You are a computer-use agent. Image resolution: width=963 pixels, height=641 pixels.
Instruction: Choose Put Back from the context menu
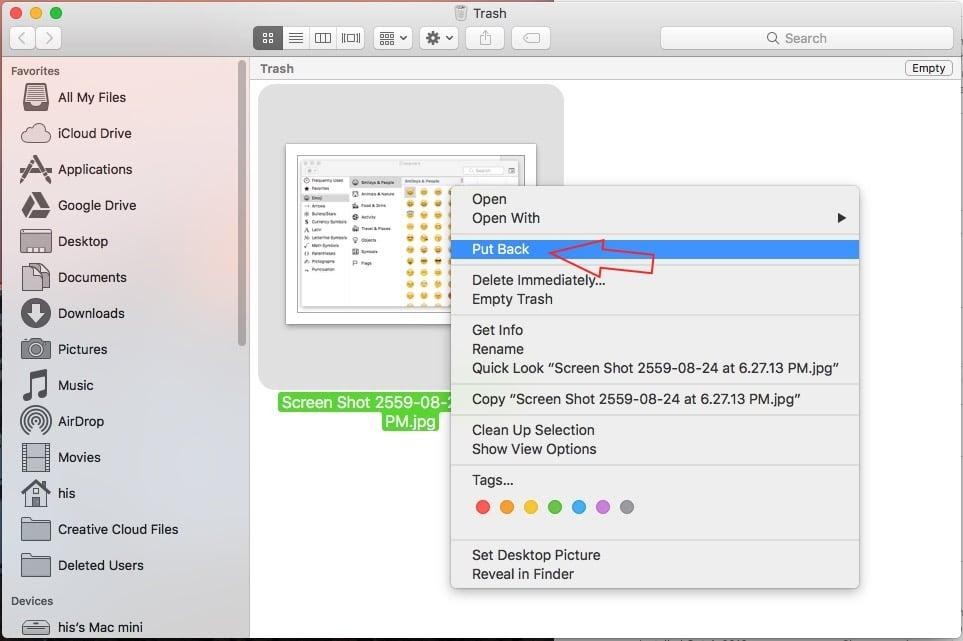[503, 249]
